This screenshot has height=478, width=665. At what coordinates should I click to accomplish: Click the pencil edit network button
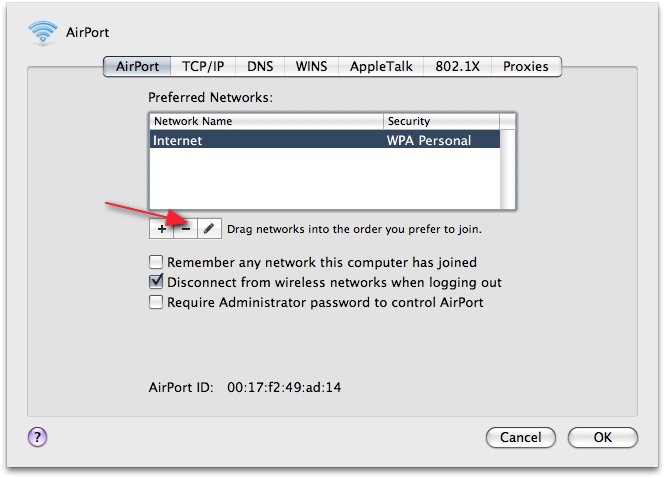[208, 229]
